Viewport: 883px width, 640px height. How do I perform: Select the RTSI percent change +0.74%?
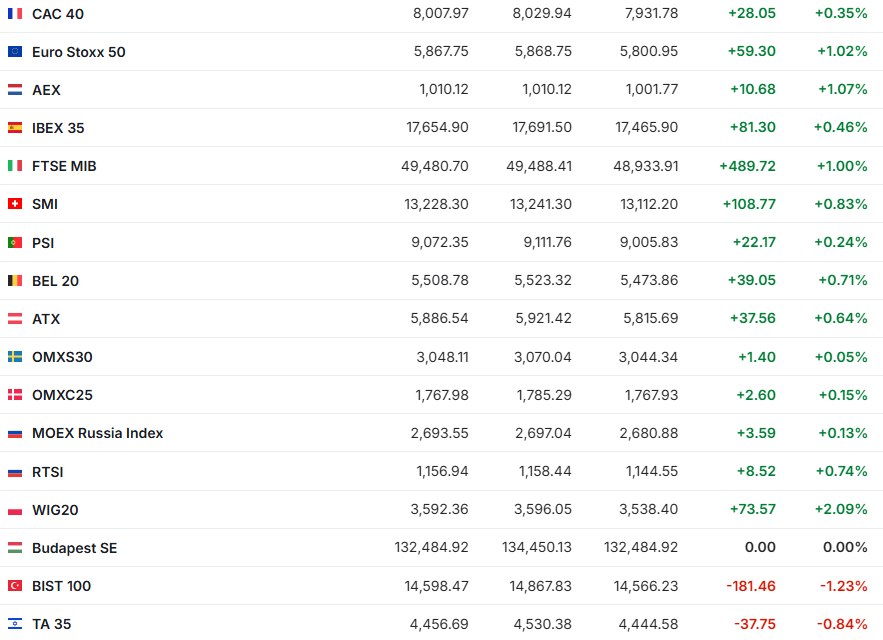pos(842,471)
